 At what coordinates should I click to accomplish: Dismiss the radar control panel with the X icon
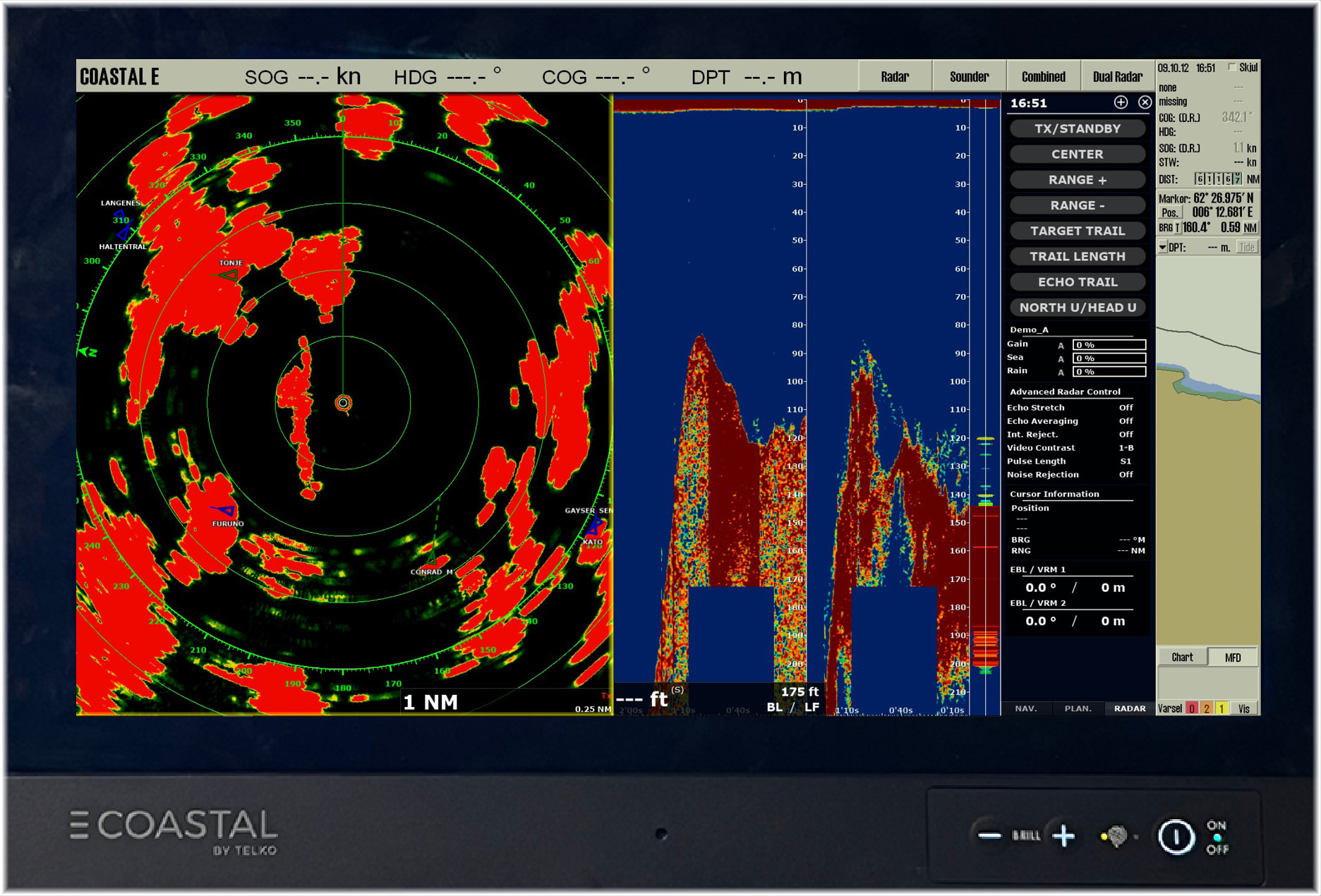(1145, 103)
